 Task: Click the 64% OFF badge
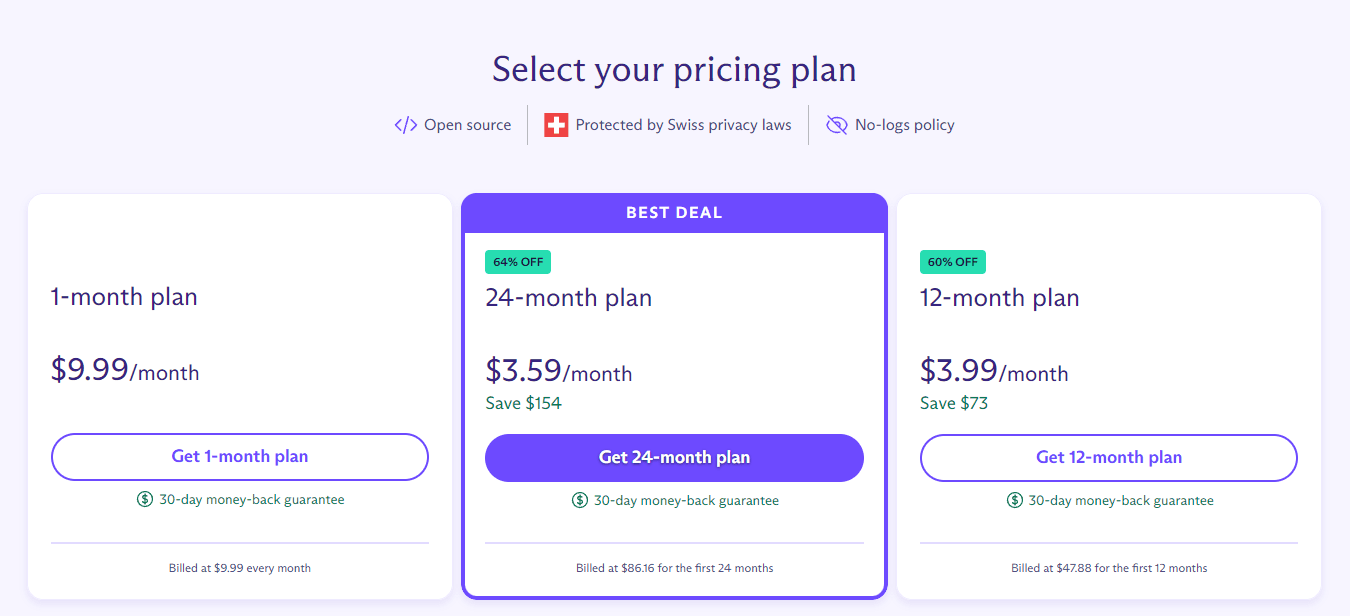(x=518, y=262)
